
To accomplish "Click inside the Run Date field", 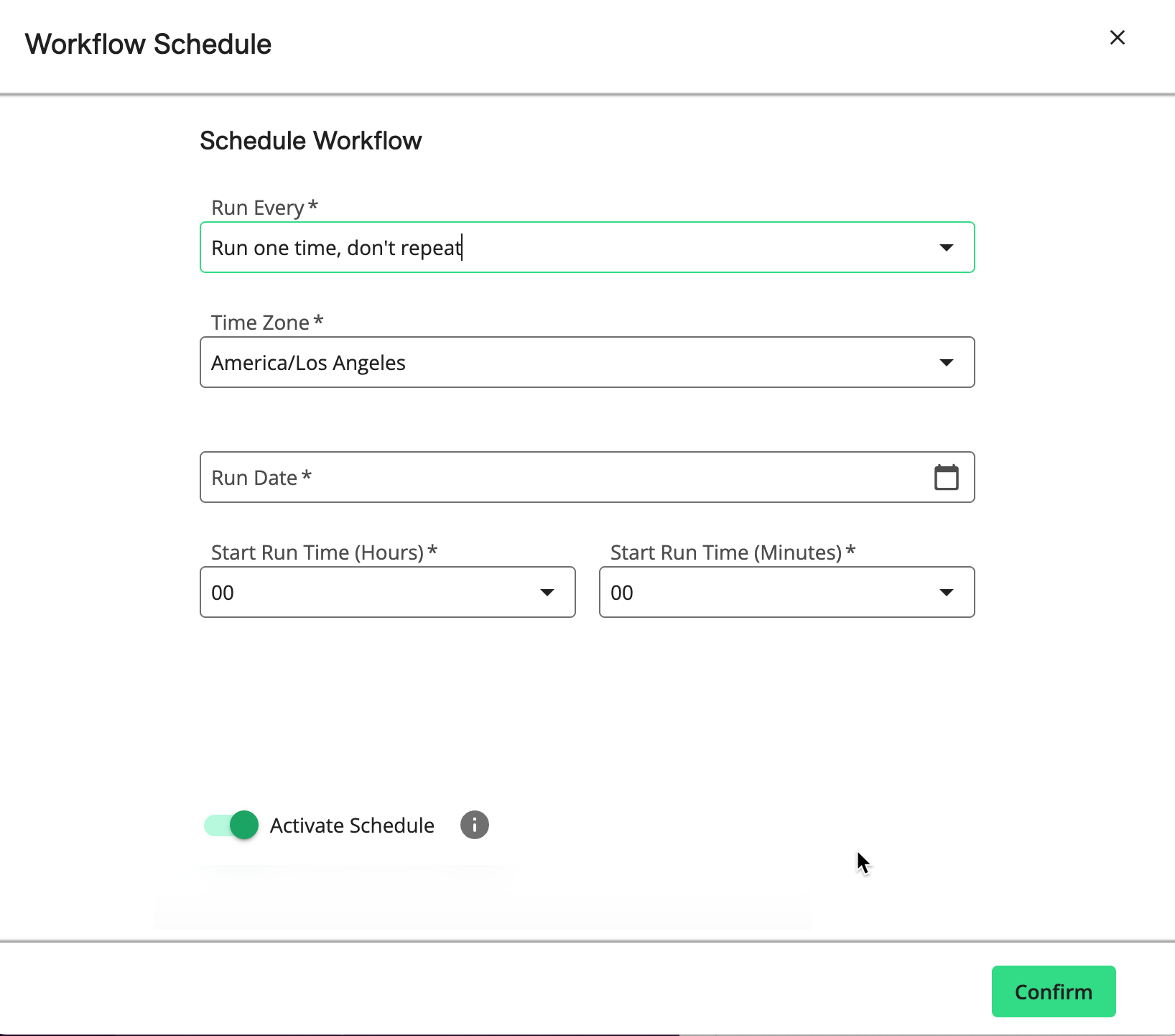I will coord(503,477).
